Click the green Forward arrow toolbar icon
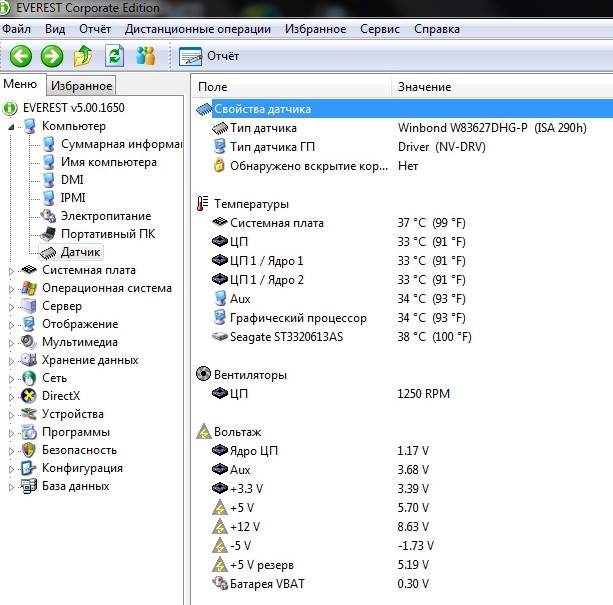Screen dimensions: 613x605 52,56
